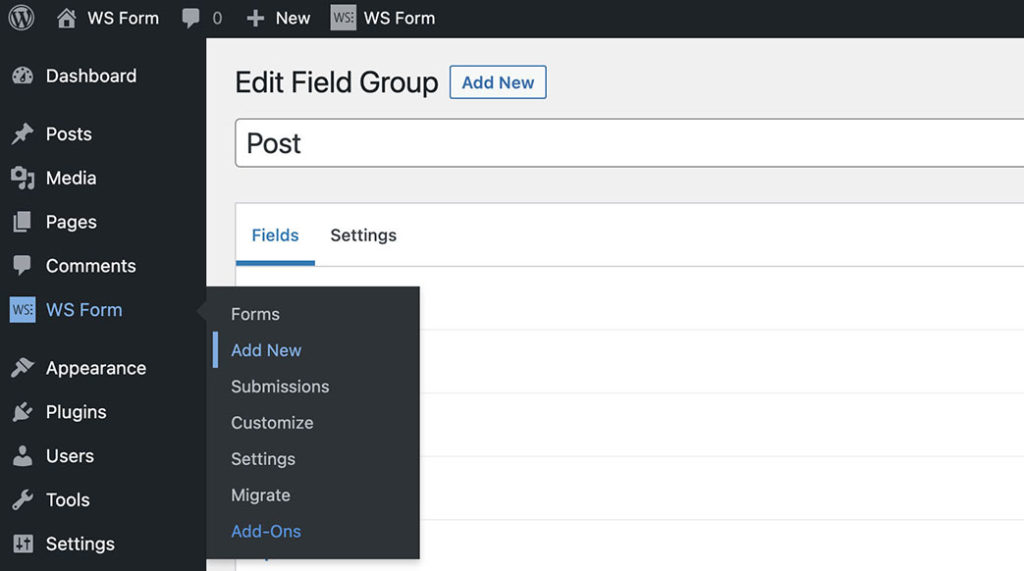This screenshot has width=1024, height=571.
Task: Click the WS Form logo icon in admin bar
Action: pyautogui.click(x=343, y=18)
